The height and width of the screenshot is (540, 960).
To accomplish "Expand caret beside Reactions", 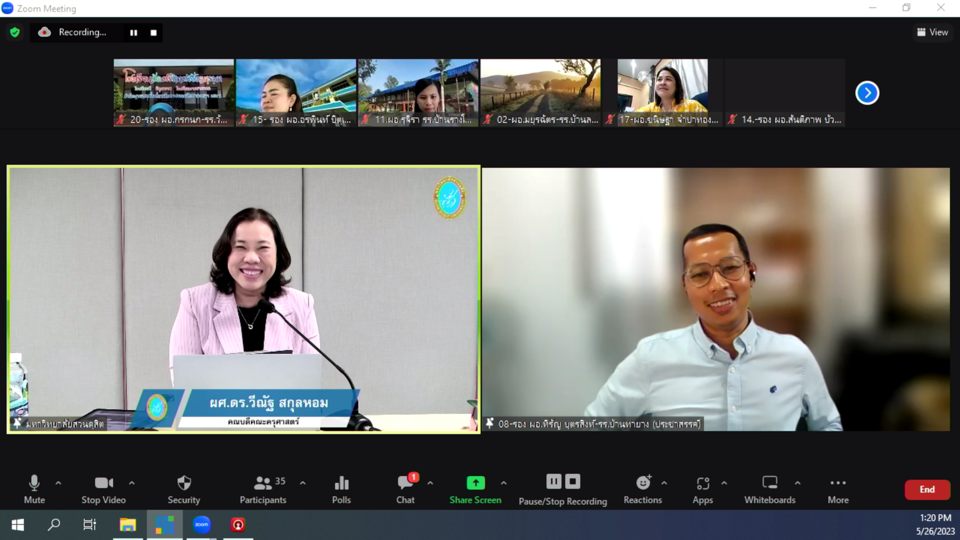I will click(664, 483).
